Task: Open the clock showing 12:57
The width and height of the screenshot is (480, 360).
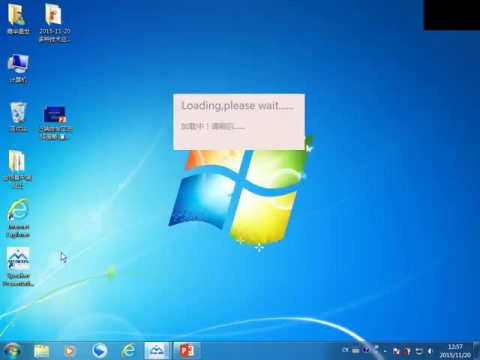Action: click(x=455, y=351)
